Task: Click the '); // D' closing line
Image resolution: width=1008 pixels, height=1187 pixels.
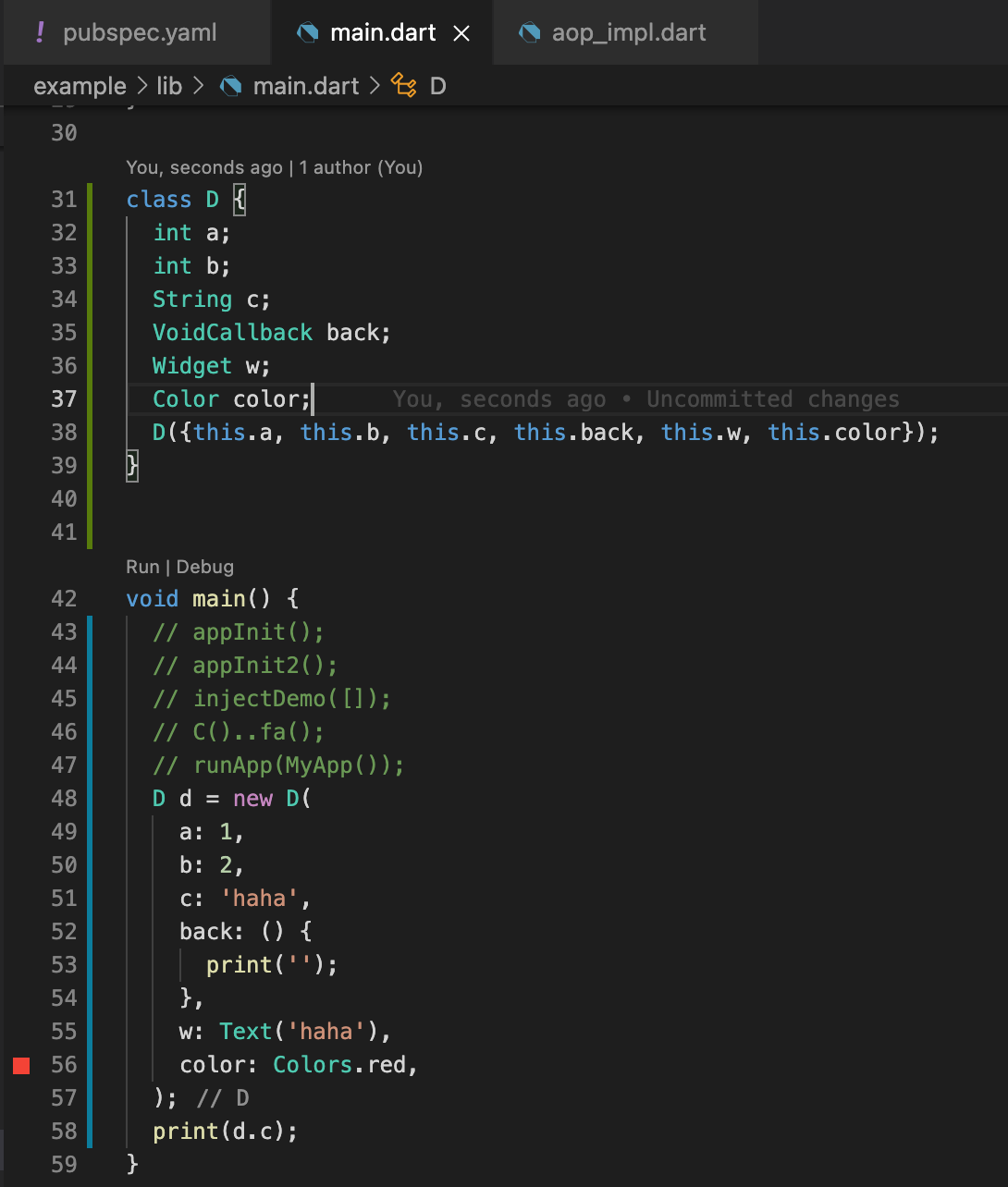Action: 202,1098
